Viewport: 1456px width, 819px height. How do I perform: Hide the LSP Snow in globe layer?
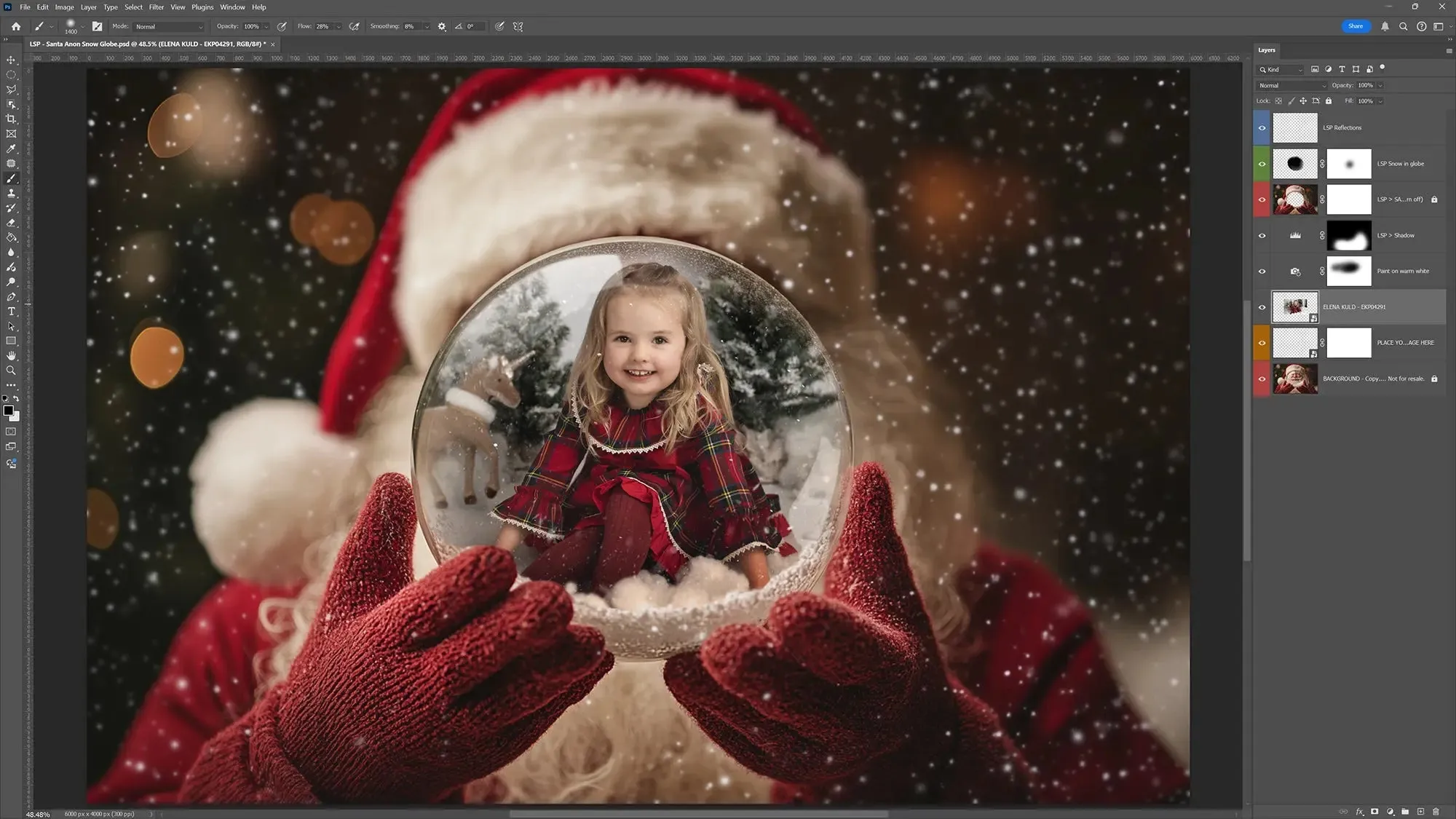coord(1262,164)
